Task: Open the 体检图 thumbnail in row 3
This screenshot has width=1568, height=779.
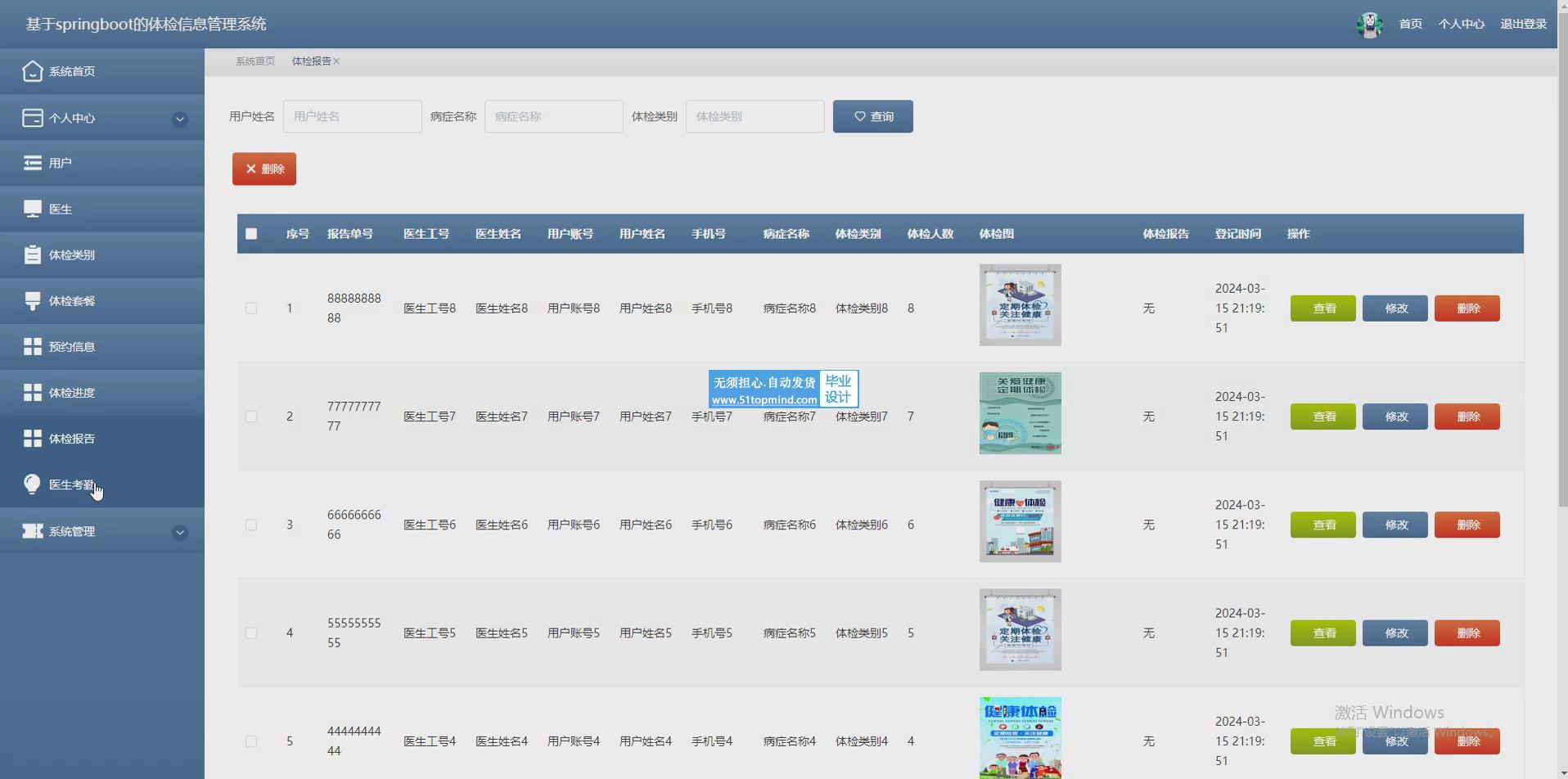Action: click(1021, 521)
